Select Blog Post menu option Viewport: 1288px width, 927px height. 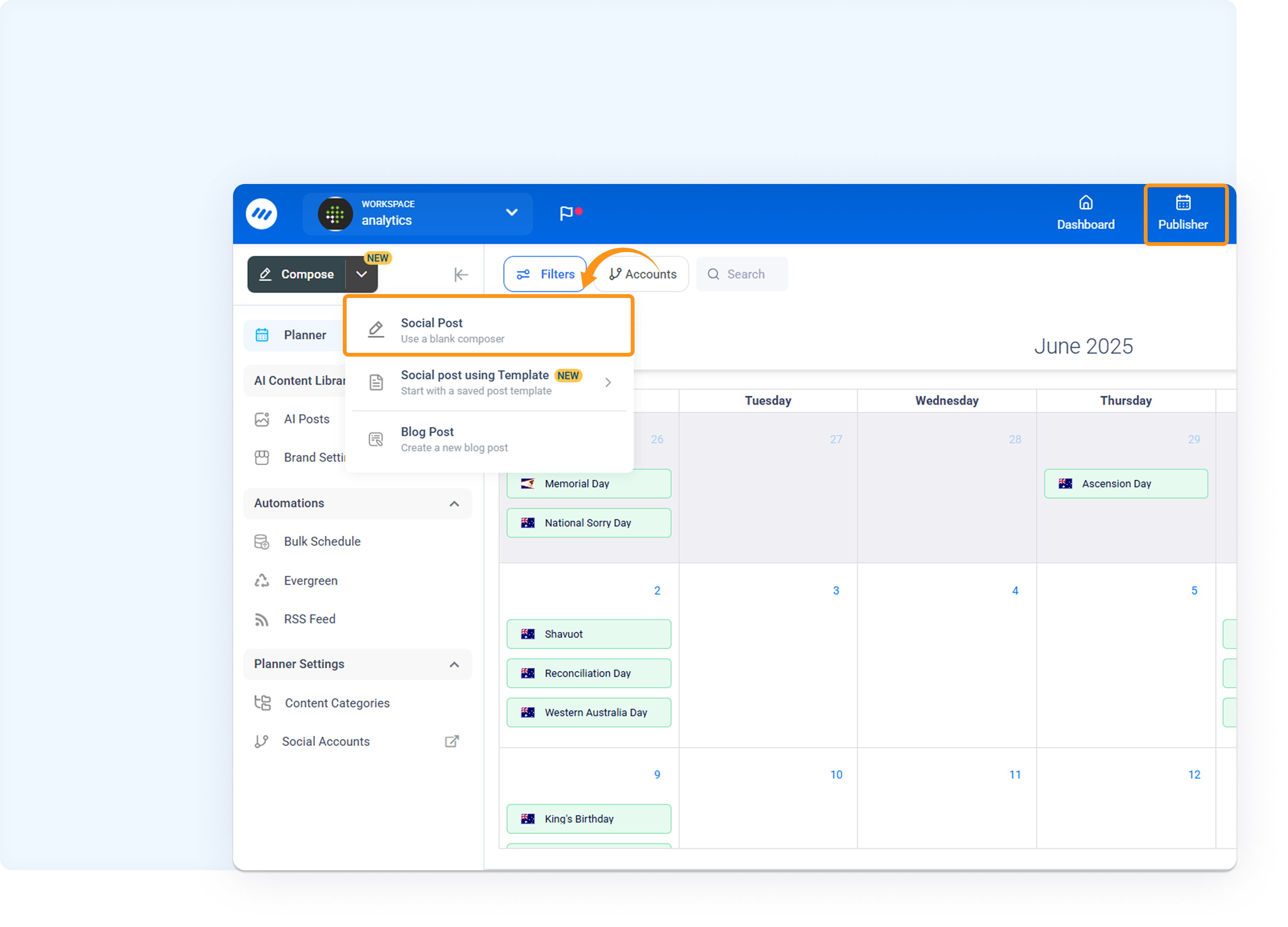[488, 439]
